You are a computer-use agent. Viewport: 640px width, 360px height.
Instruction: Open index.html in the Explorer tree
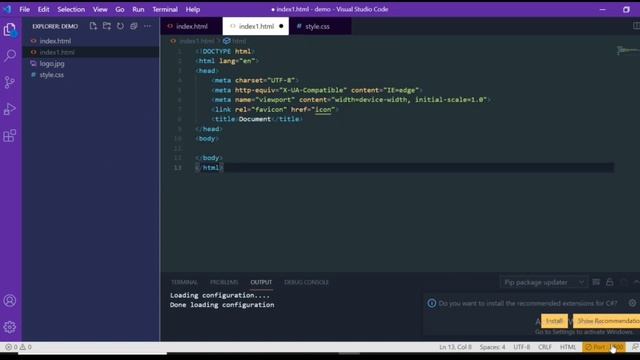(x=91, y=41)
